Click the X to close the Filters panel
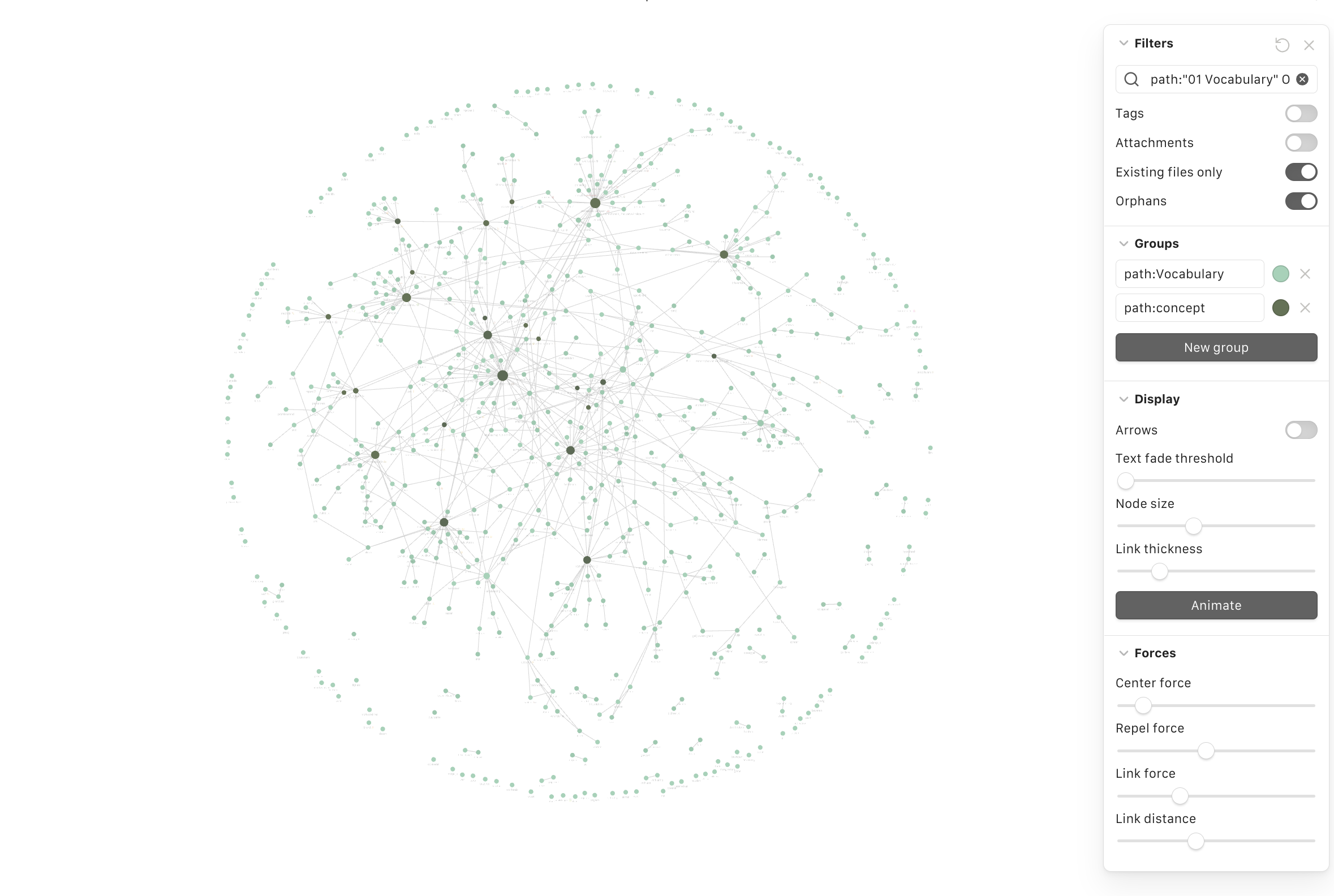The width and height of the screenshot is (1334, 896). (x=1309, y=43)
